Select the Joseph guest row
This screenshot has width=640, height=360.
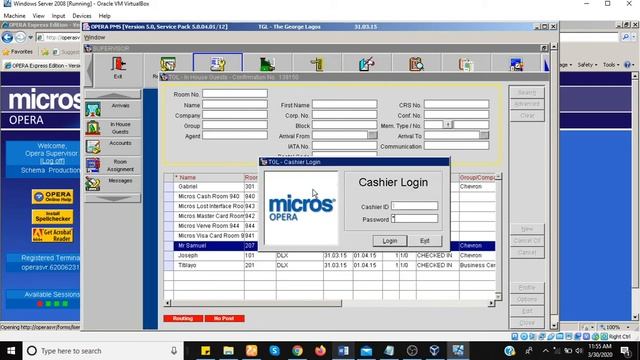coord(329,256)
